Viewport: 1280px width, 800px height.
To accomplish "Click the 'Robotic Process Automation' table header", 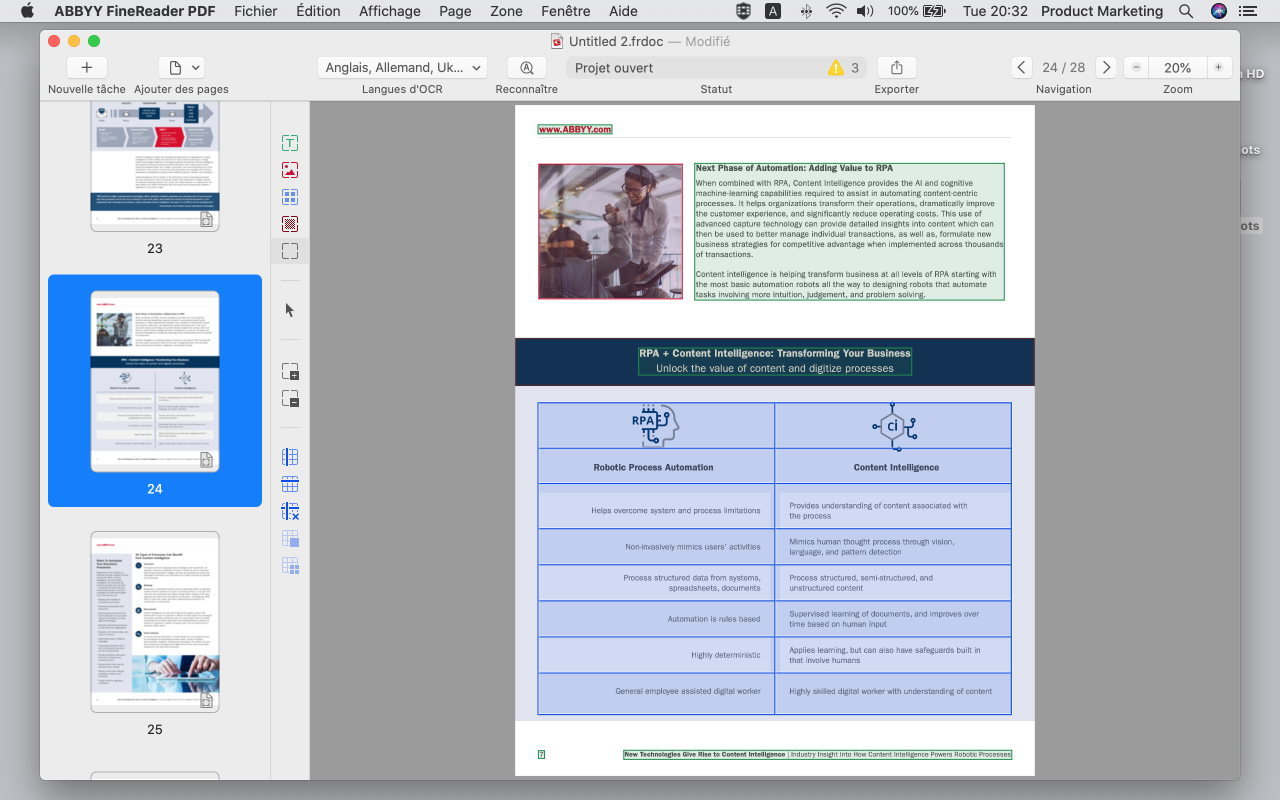I will (x=654, y=467).
